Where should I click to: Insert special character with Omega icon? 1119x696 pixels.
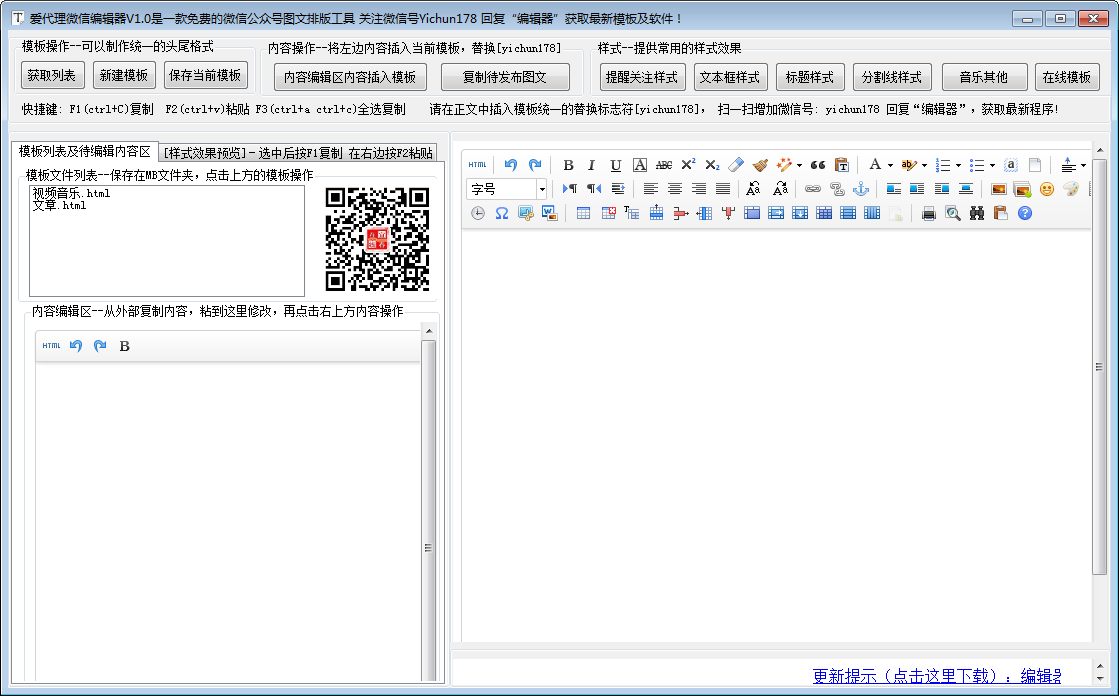click(x=502, y=213)
